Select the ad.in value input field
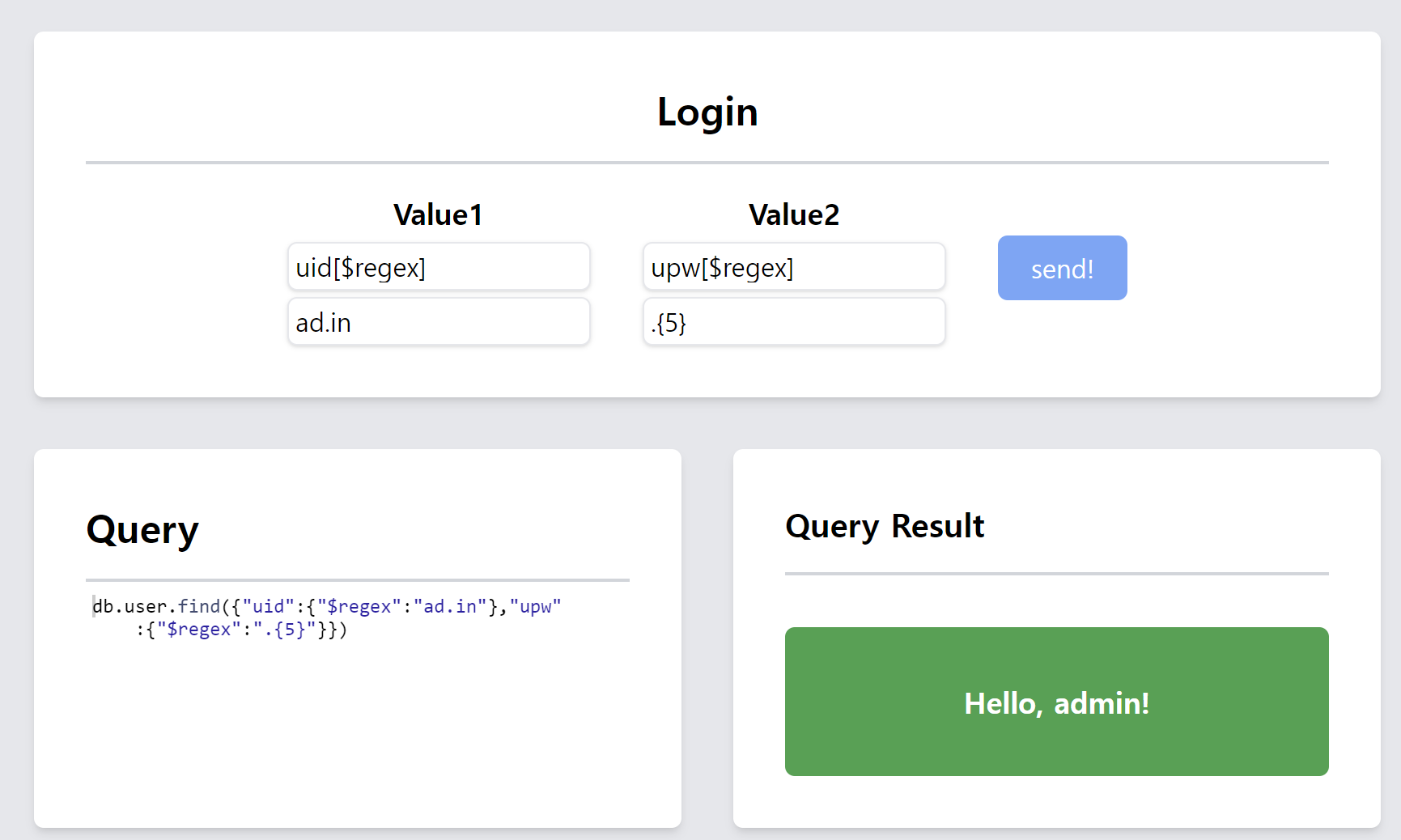The width and height of the screenshot is (1401, 840). tap(439, 322)
